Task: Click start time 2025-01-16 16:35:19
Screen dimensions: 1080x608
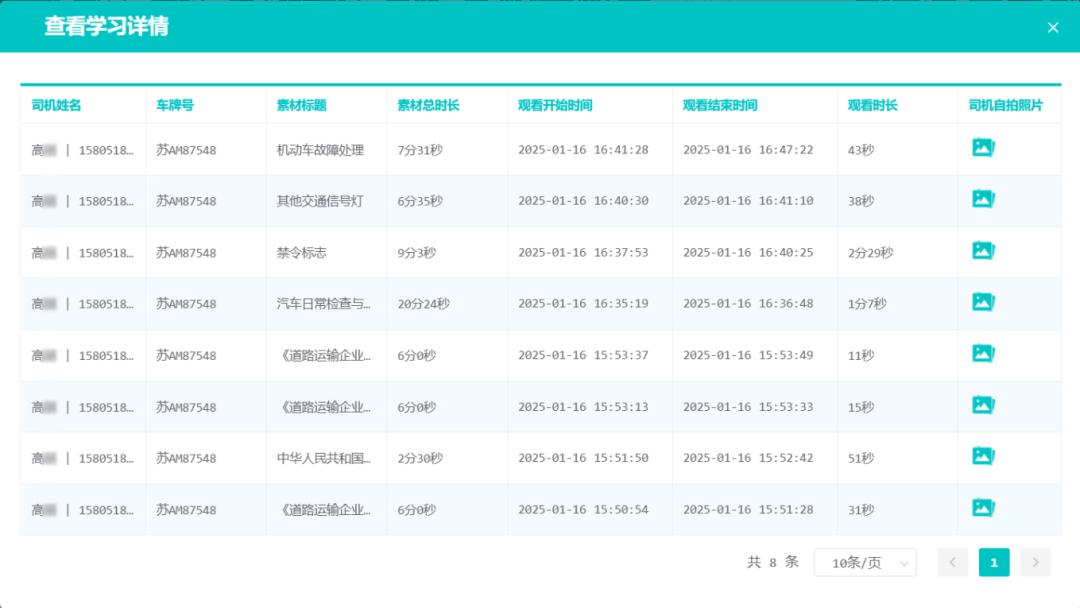Action: (583, 303)
